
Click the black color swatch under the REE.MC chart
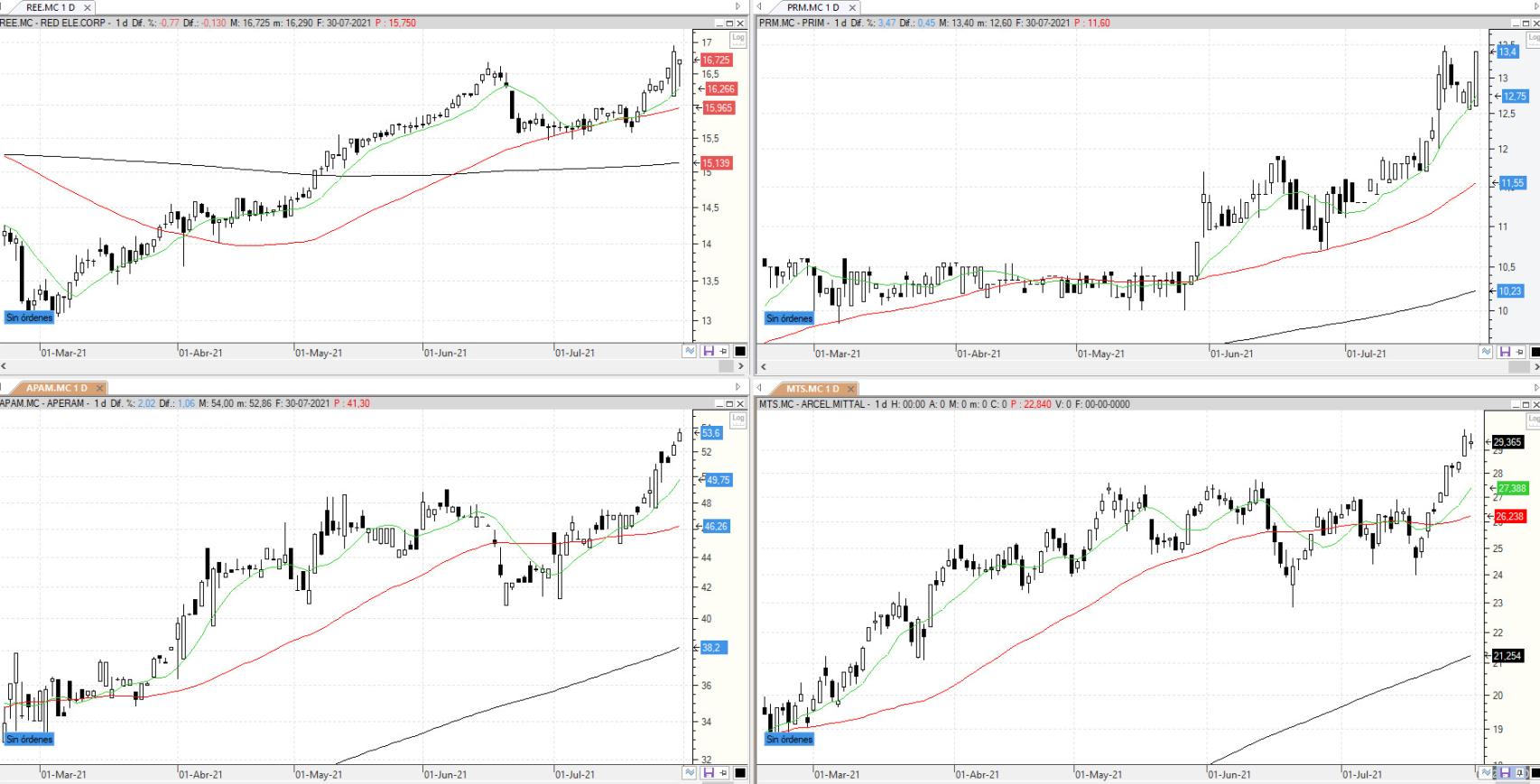[740, 352]
